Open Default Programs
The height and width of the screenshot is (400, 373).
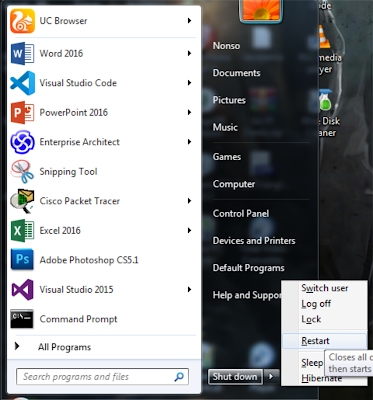tap(248, 268)
